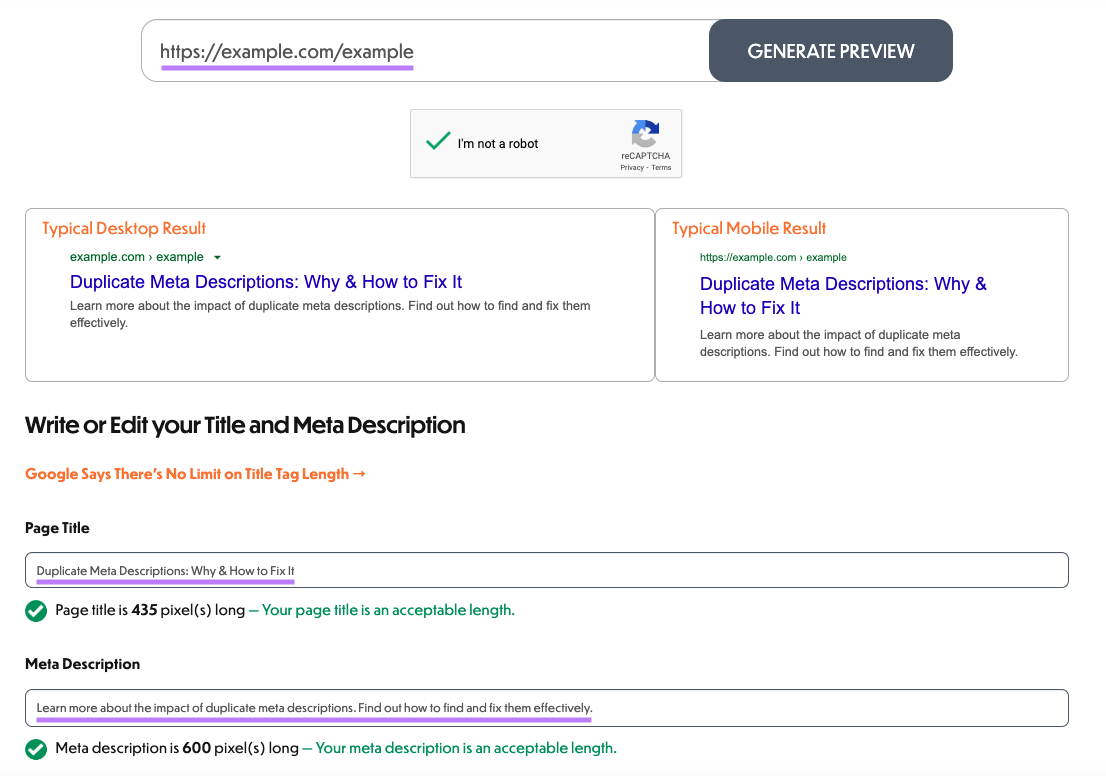The image size is (1106, 776).
Task: Open the breadcrumb dropdown arrow in desktop preview
Action: point(219,256)
